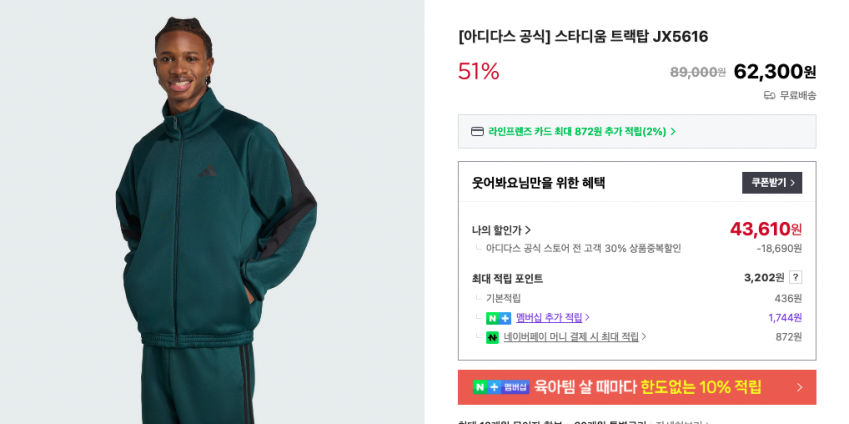Expand the 라인프렌즈 카드 추가 적립 chevron
This screenshot has width=849, height=424.
[x=673, y=132]
